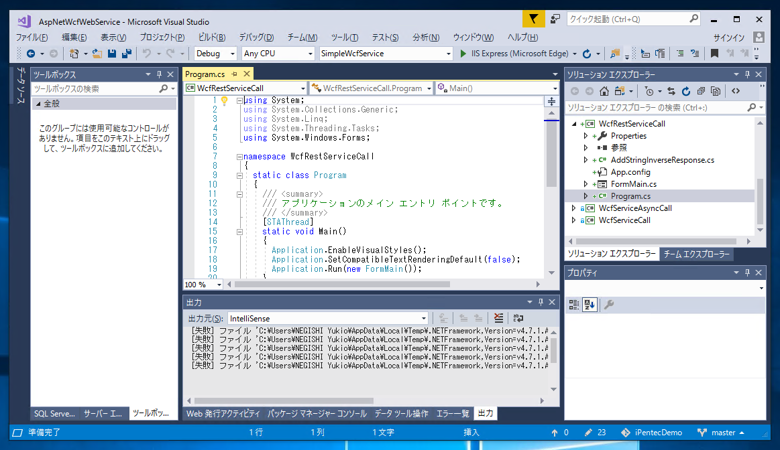The width and height of the screenshot is (780, 450).
Task: Switch to the パッケージ マネージャー コンソール tab
Action: click(x=317, y=413)
